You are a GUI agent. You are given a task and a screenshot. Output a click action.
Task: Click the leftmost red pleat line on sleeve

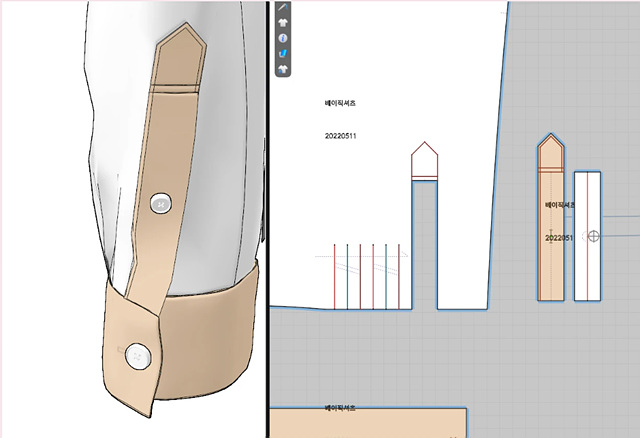(x=334, y=275)
